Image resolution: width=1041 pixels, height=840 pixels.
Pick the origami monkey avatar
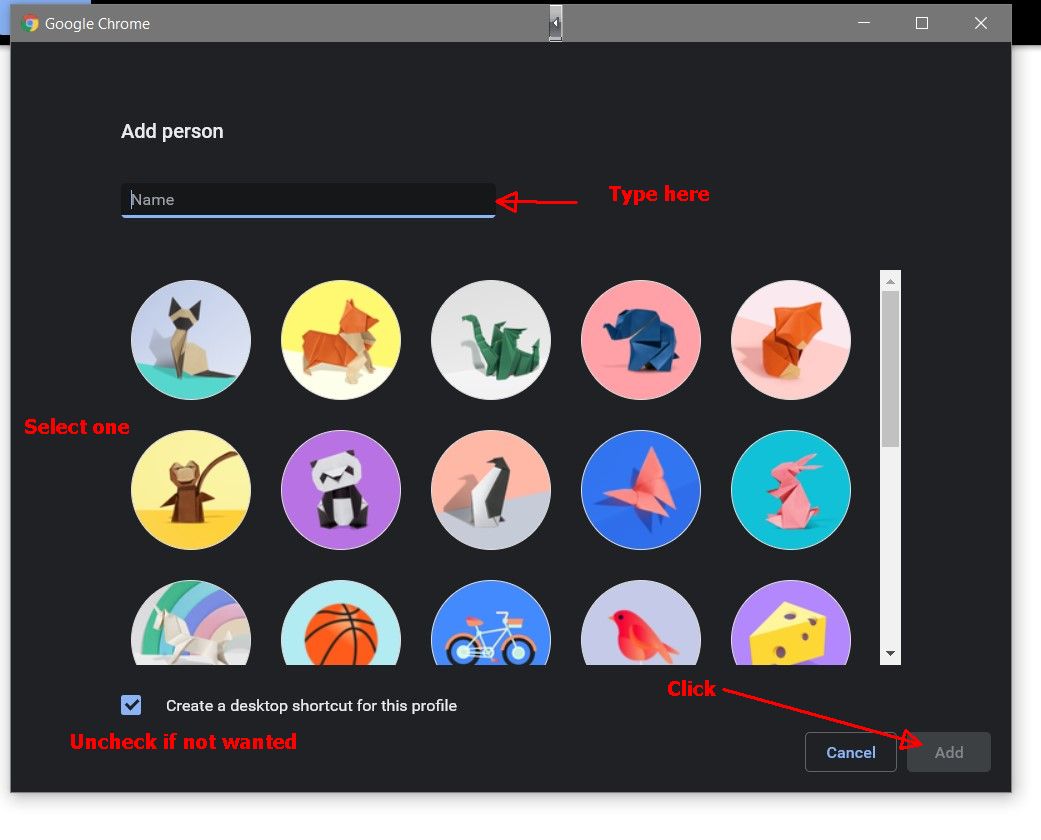tap(191, 490)
